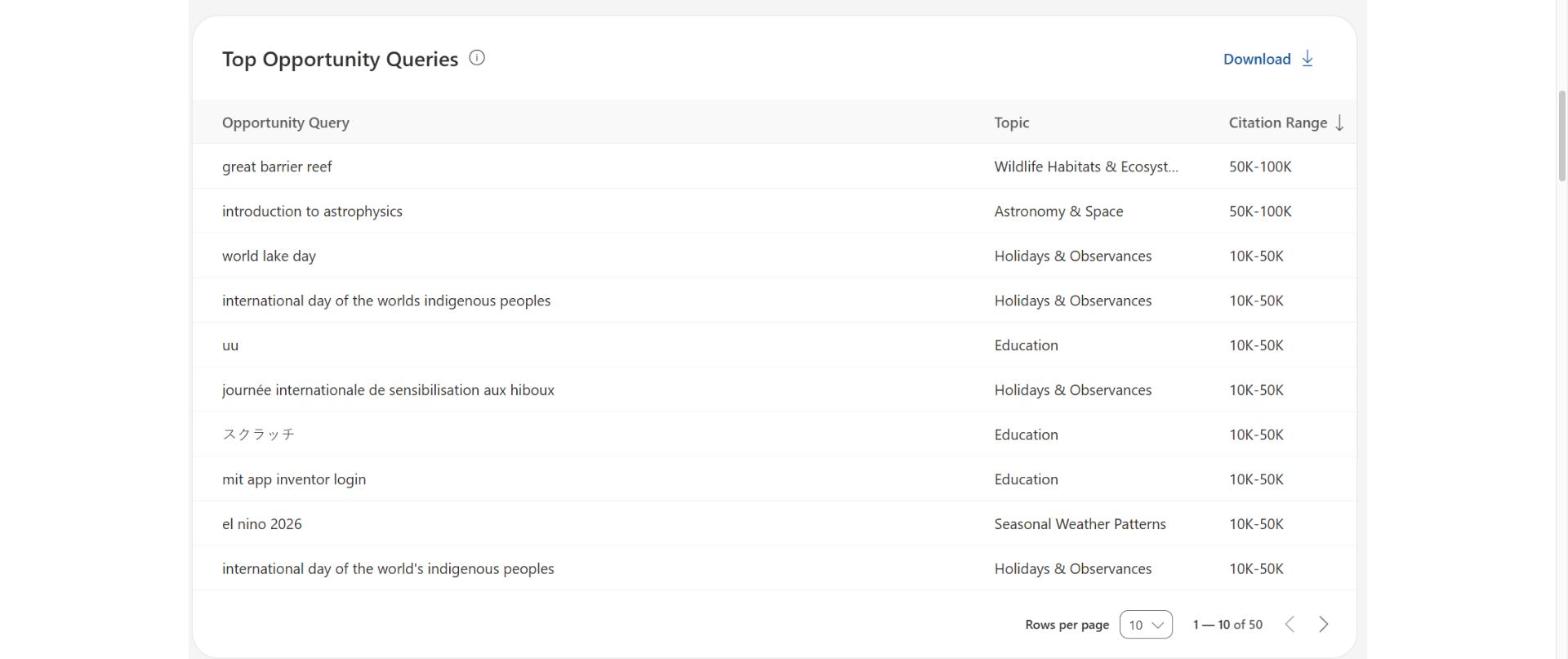
Task: Select the 'great barrier reef' query
Action: (x=277, y=167)
